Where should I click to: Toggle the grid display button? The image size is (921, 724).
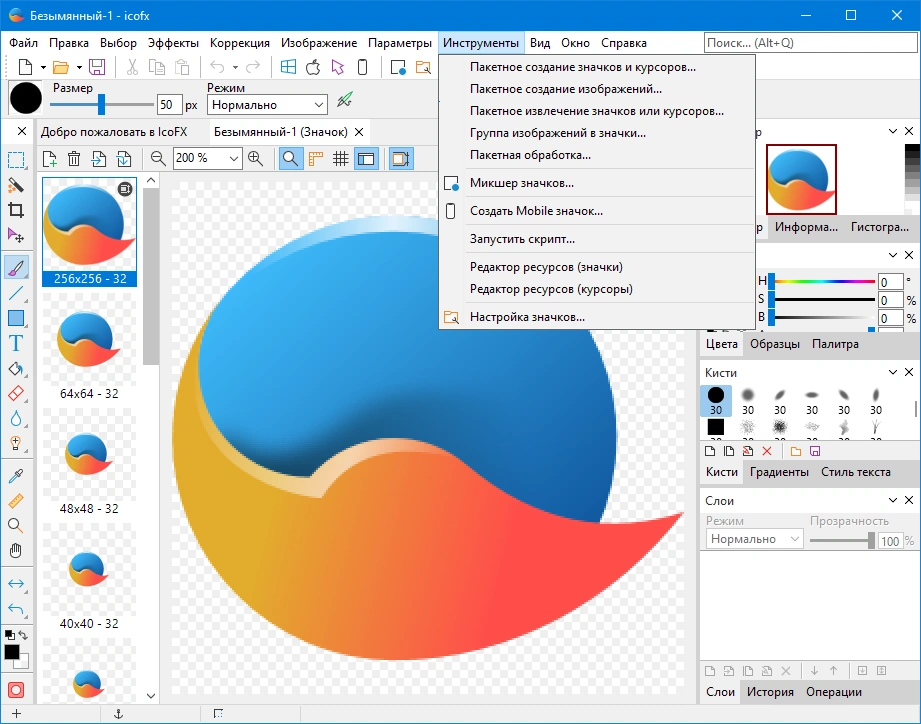[341, 159]
